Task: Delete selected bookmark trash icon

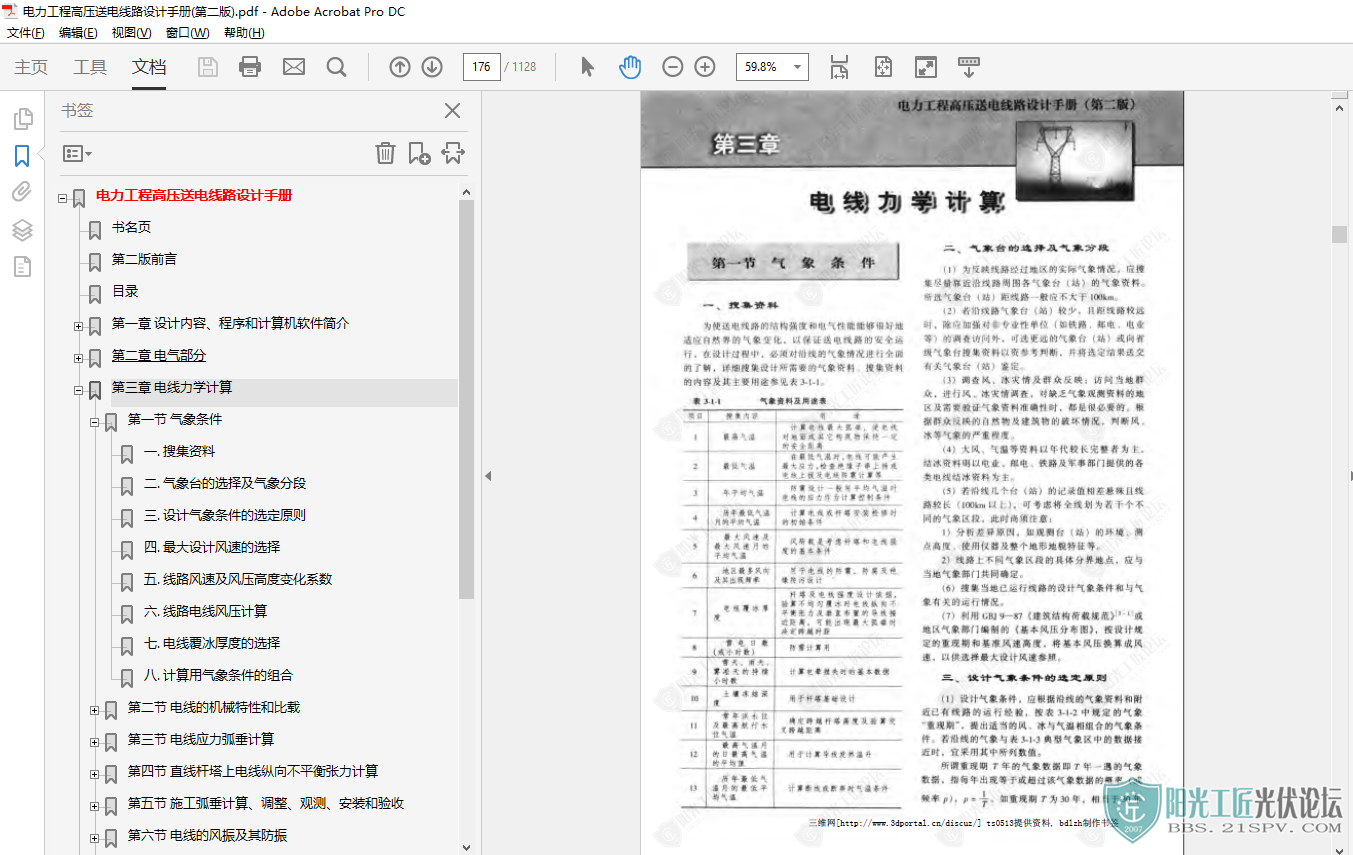Action: [385, 153]
